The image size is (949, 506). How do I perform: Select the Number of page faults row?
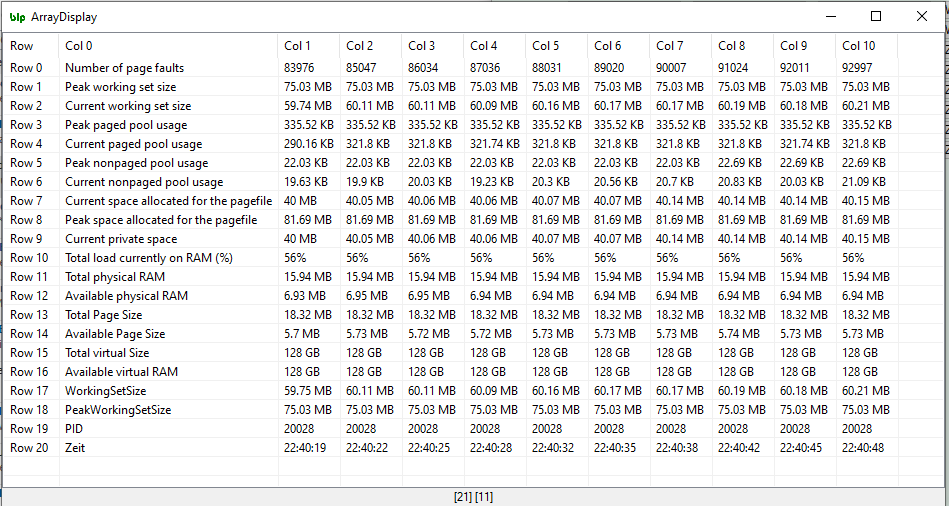[124, 68]
